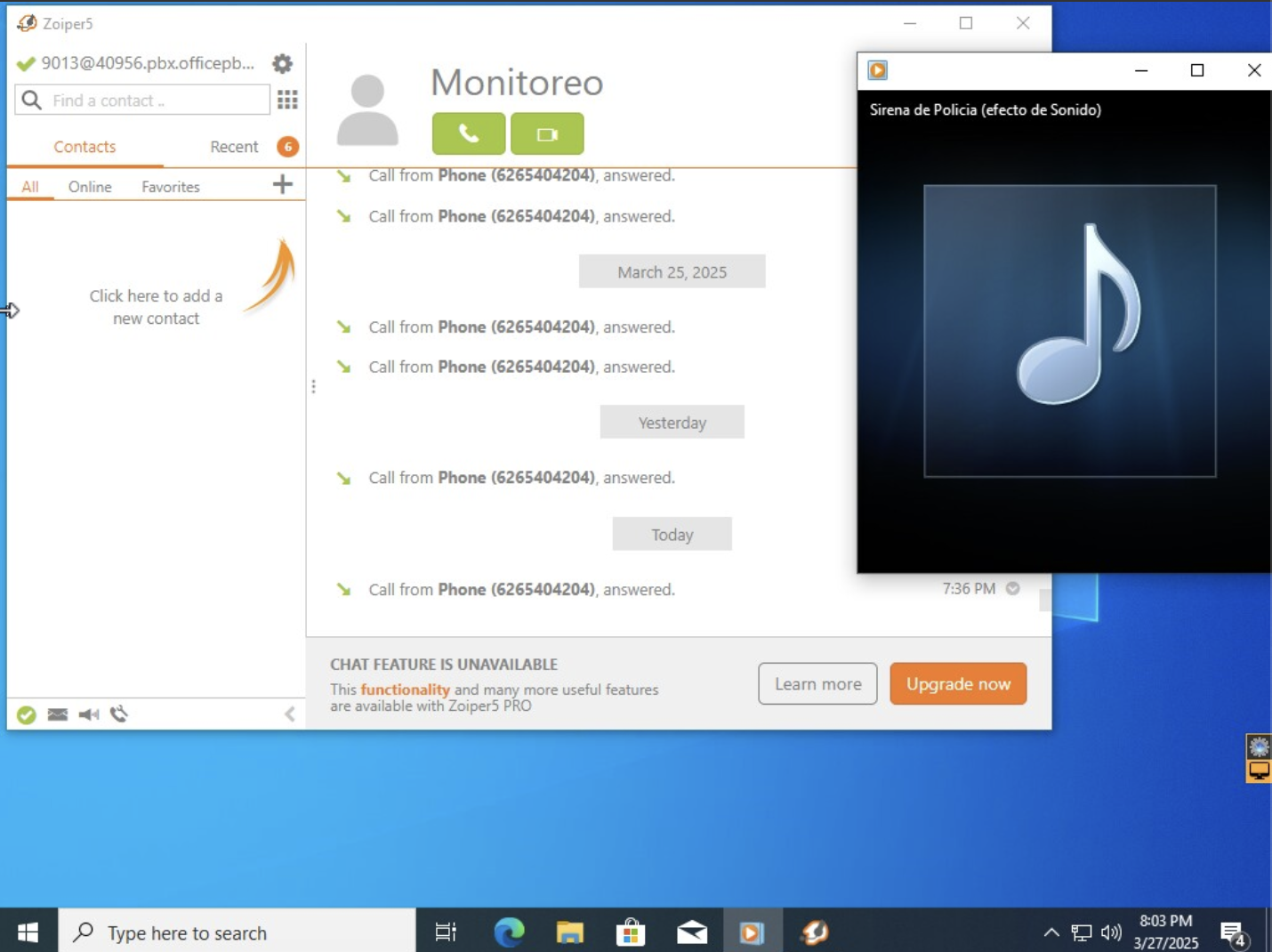Click the account 9013@40956.pbx.officepb entry
Image resolution: width=1272 pixels, height=952 pixels.
pyautogui.click(x=148, y=63)
